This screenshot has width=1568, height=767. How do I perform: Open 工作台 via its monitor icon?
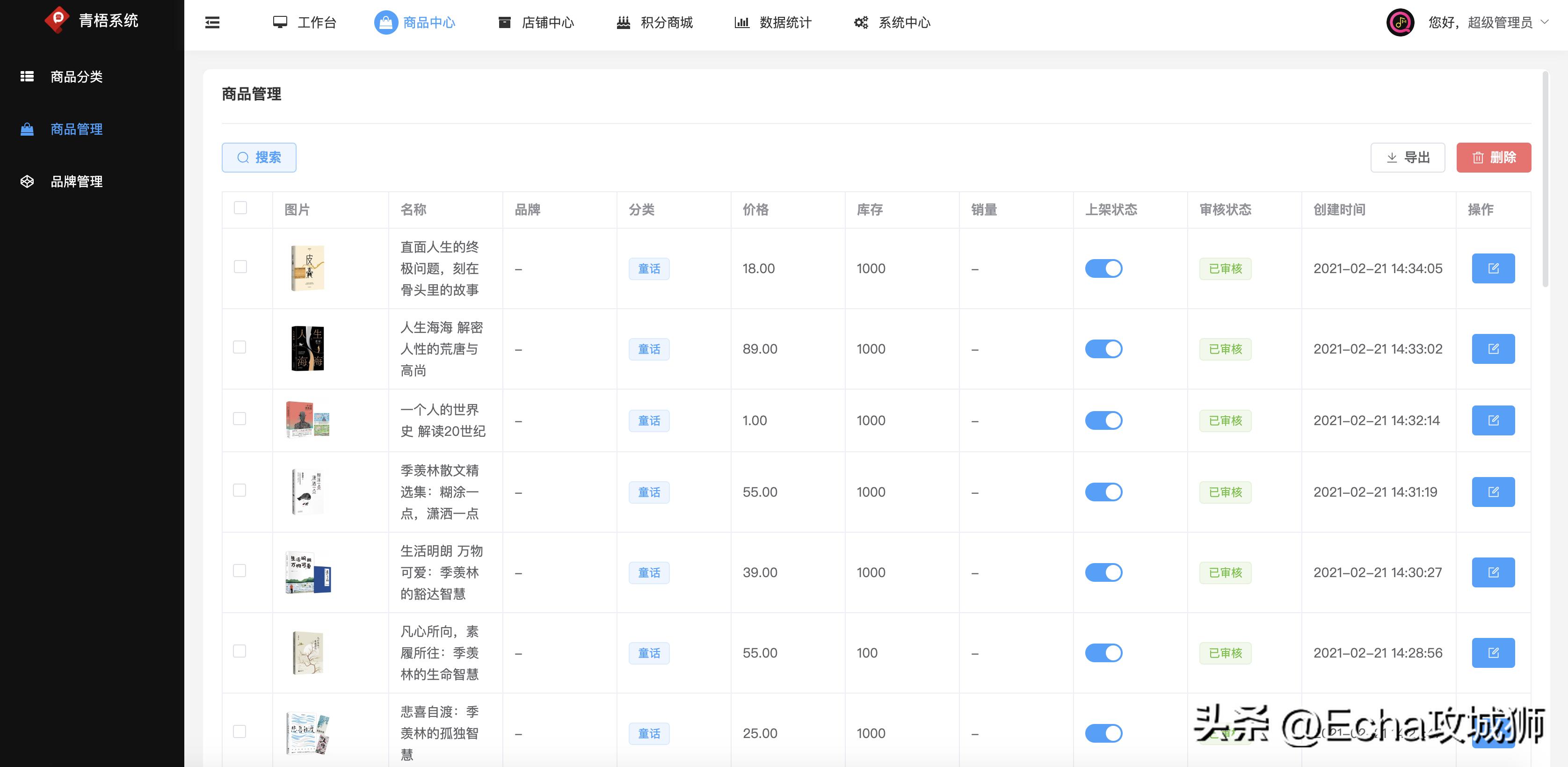tap(279, 22)
